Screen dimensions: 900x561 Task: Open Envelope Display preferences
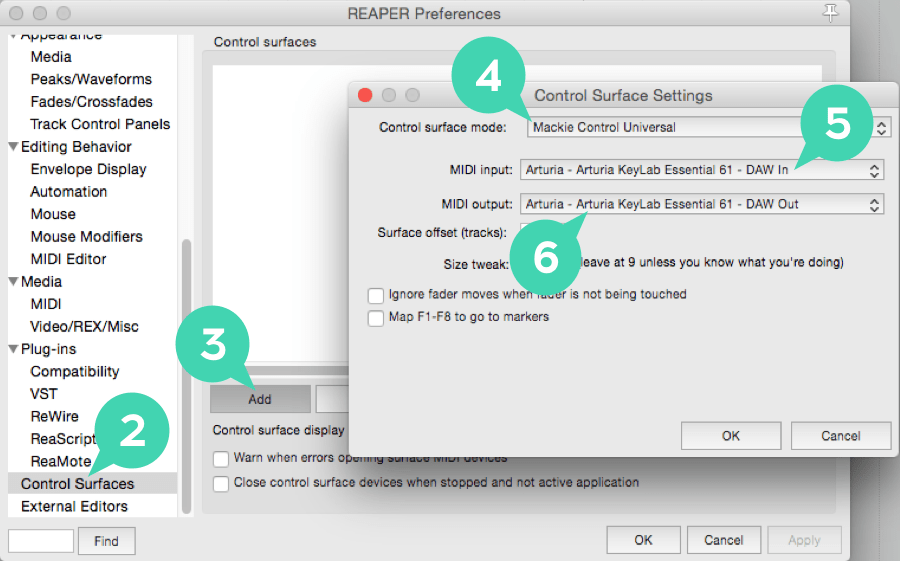click(88, 169)
